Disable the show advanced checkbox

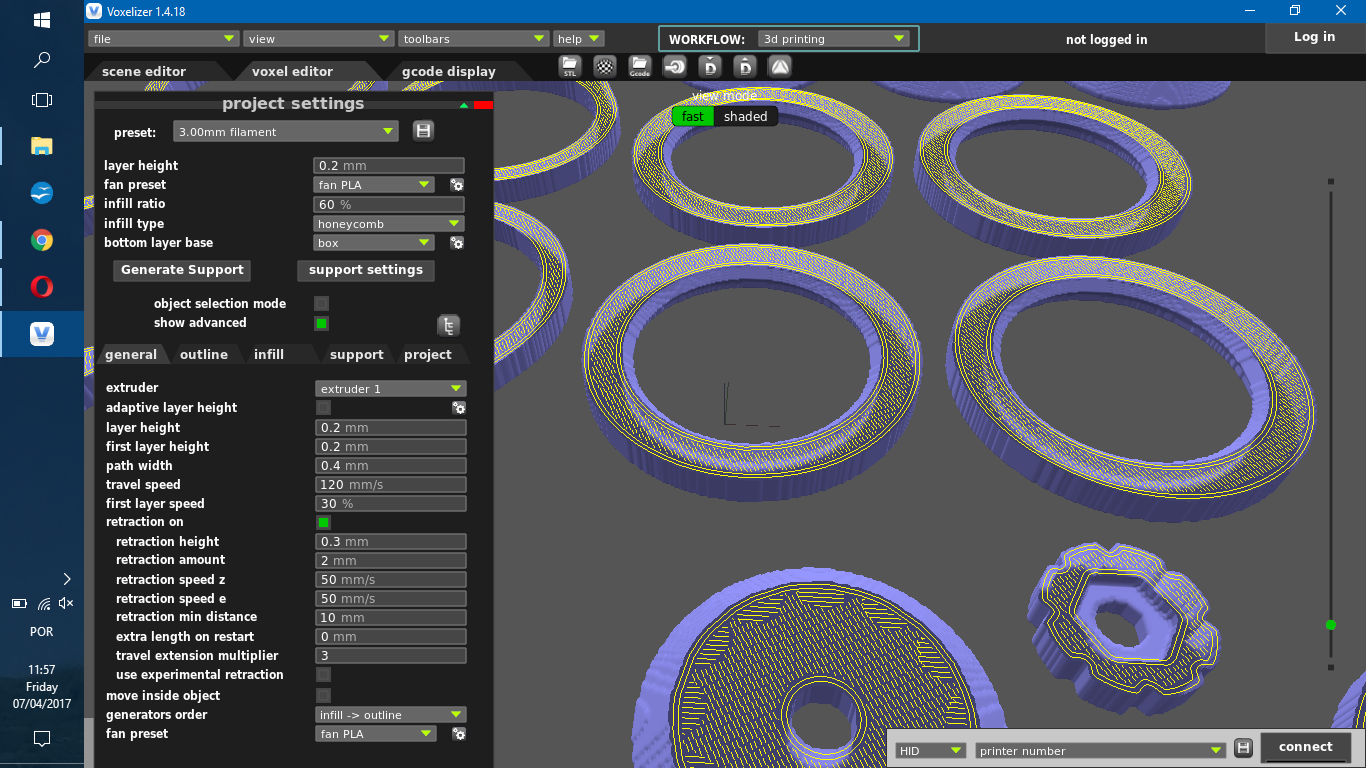321,323
